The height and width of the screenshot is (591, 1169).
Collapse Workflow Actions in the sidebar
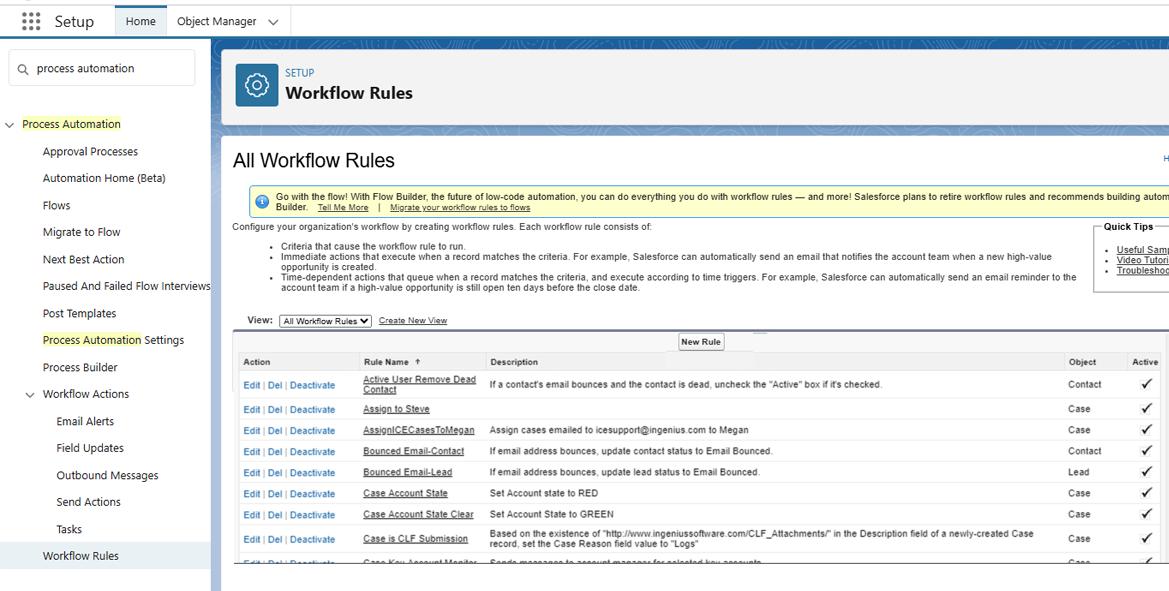tap(29, 394)
